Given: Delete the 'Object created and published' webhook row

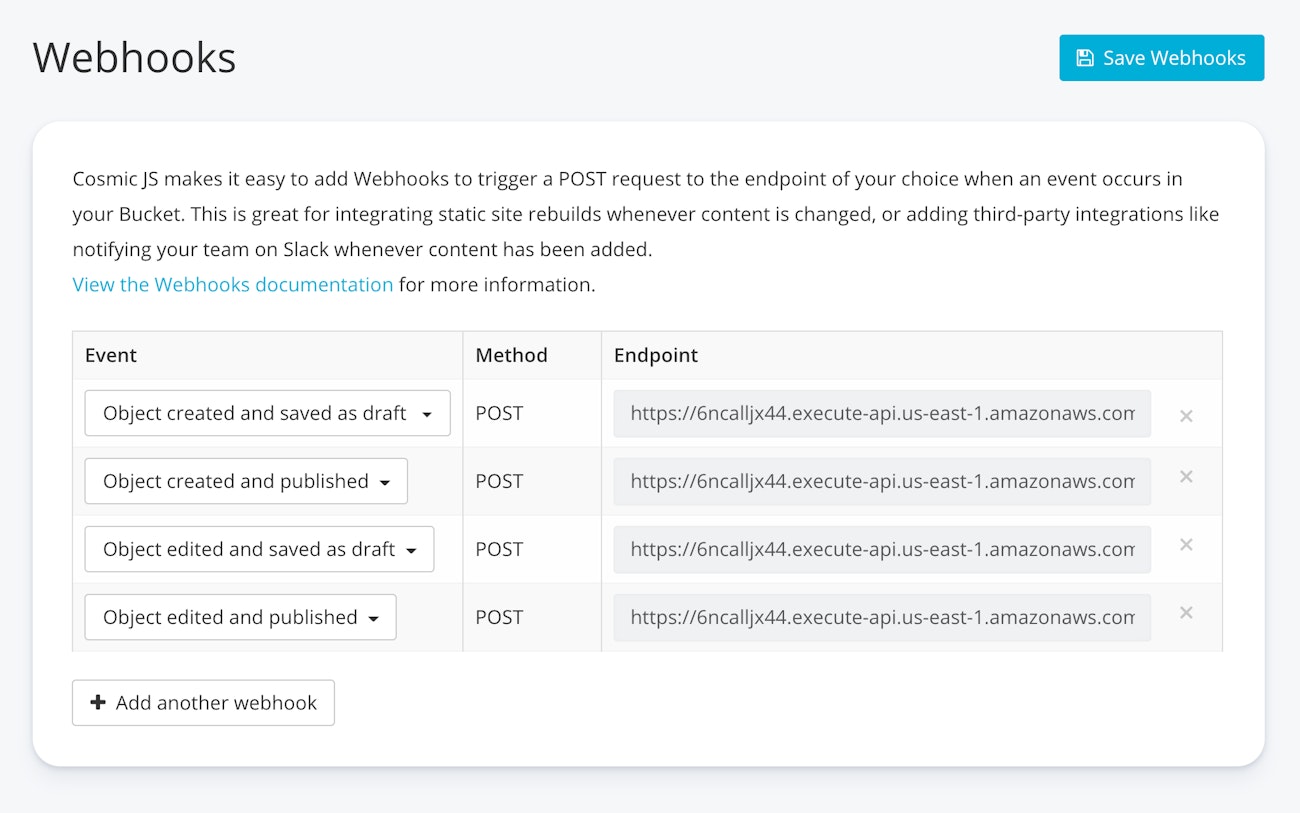Looking at the screenshot, I should click(1186, 477).
